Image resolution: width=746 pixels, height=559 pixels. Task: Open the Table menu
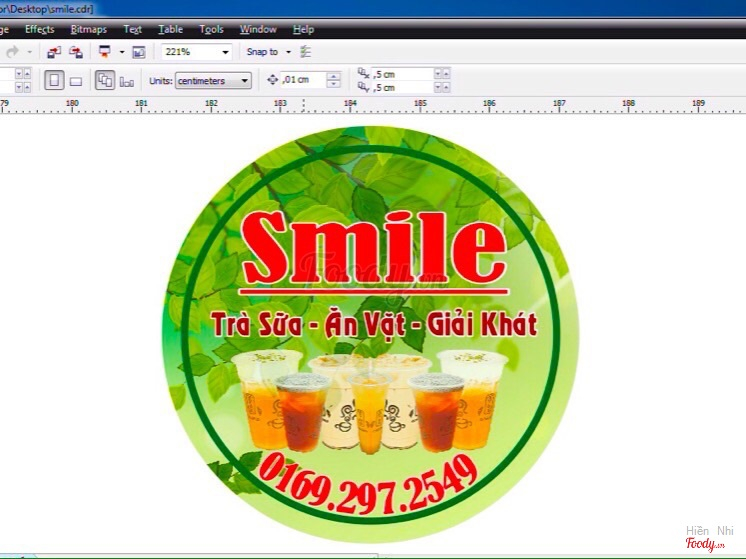170,30
